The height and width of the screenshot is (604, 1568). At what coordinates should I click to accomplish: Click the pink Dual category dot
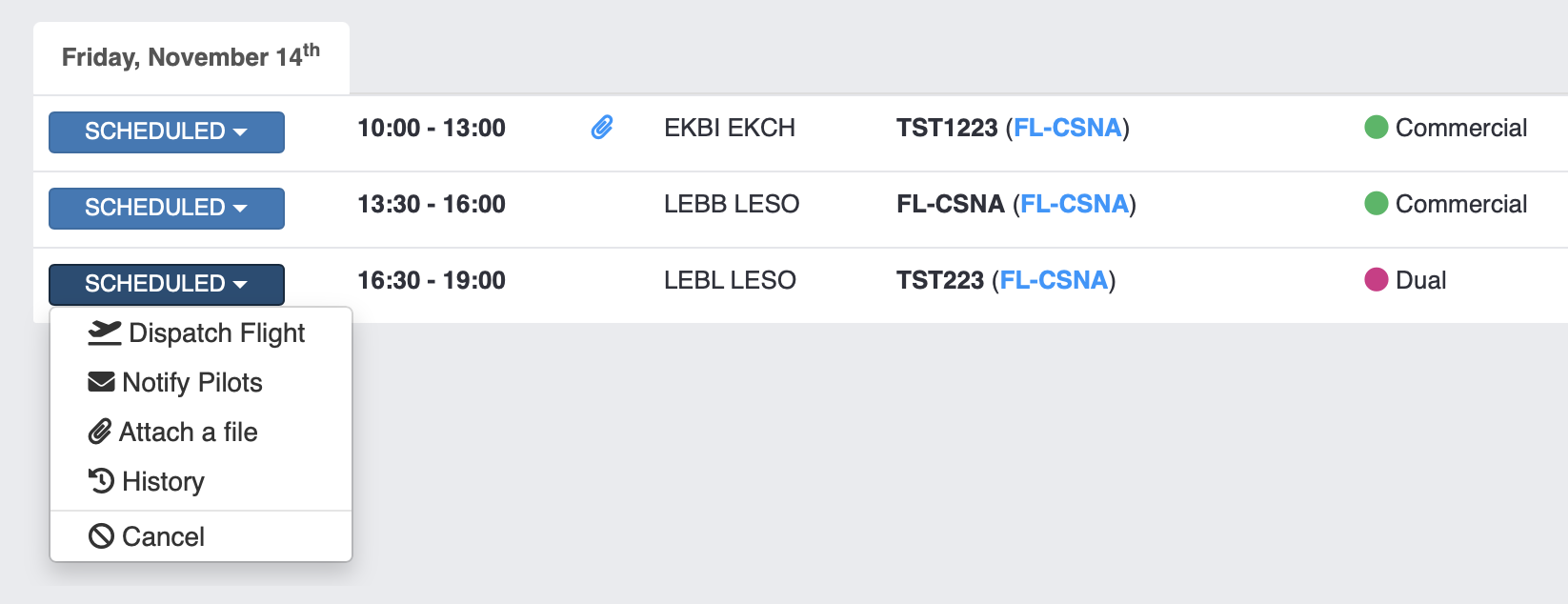click(x=1376, y=279)
